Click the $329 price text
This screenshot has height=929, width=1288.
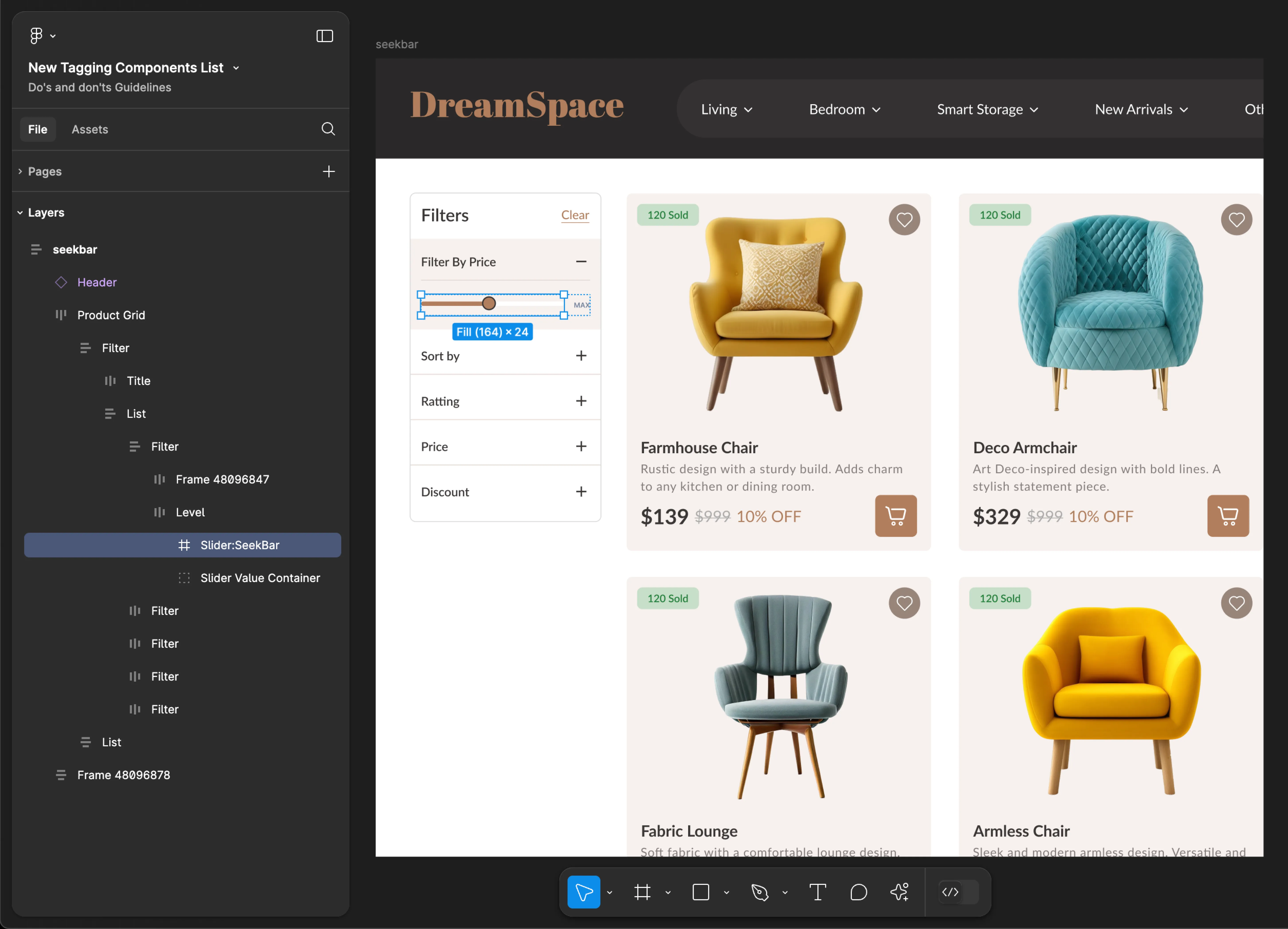[996, 516]
